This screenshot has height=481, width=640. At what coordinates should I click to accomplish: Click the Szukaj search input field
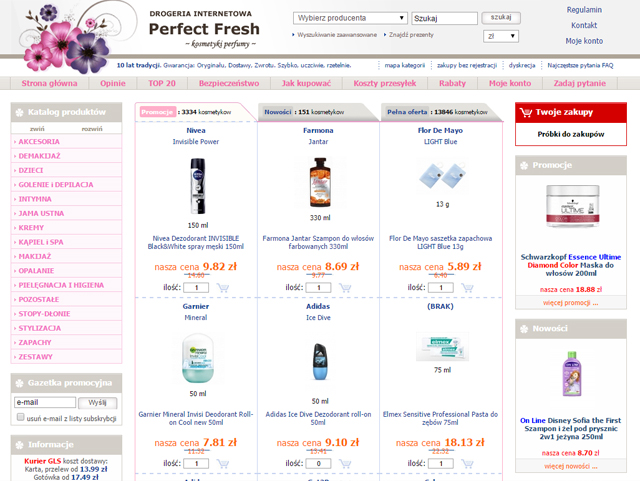[444, 18]
